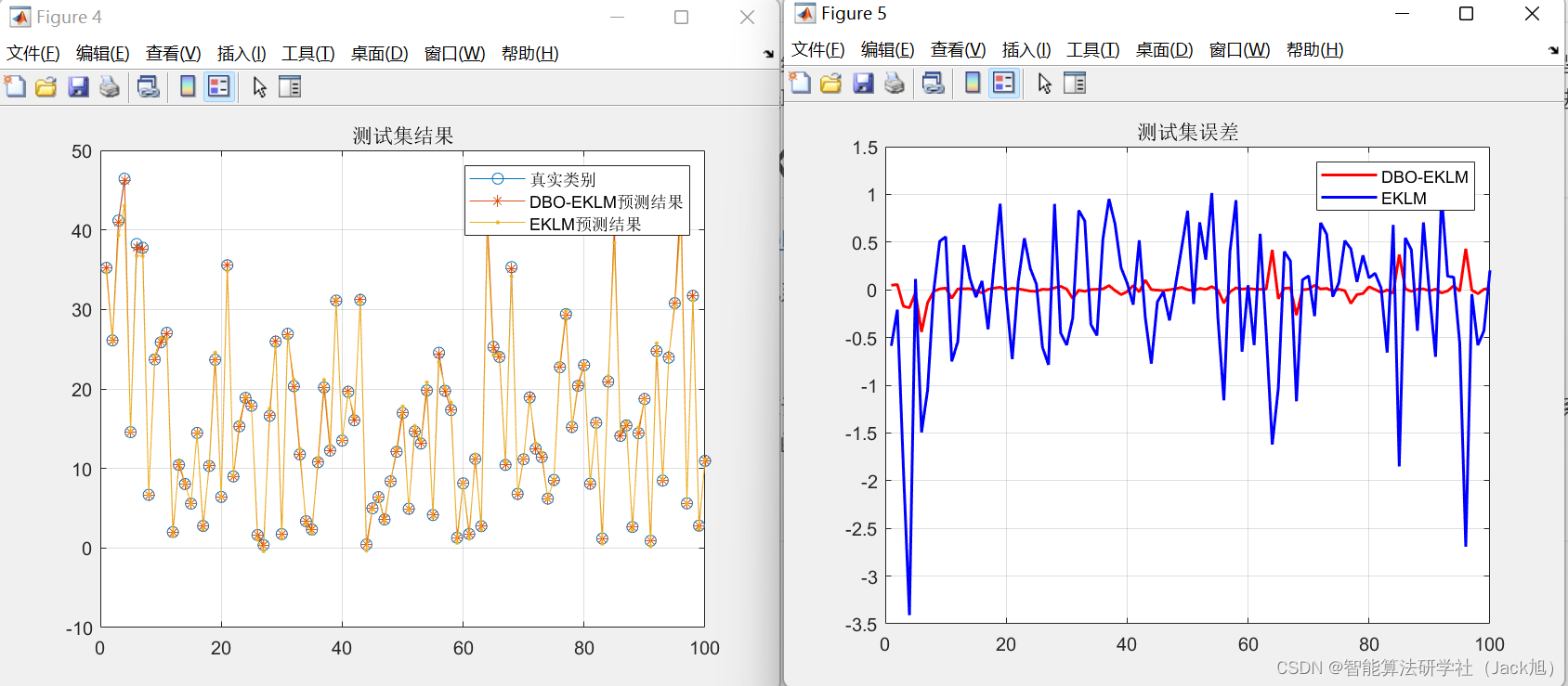Open 文件(F) menu in Figure 5
Image resolution: width=1568 pixels, height=686 pixels.
point(818,50)
